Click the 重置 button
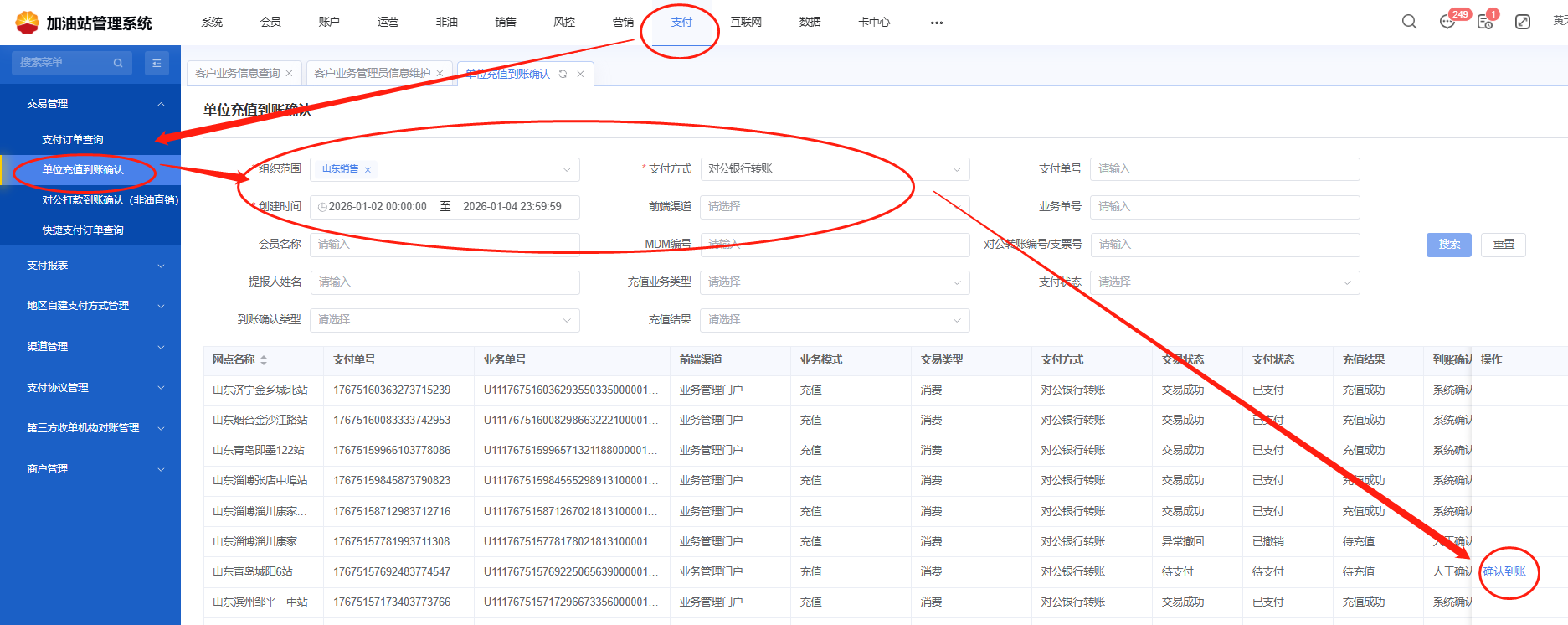Viewport: 1568px width, 625px height. 1504,245
